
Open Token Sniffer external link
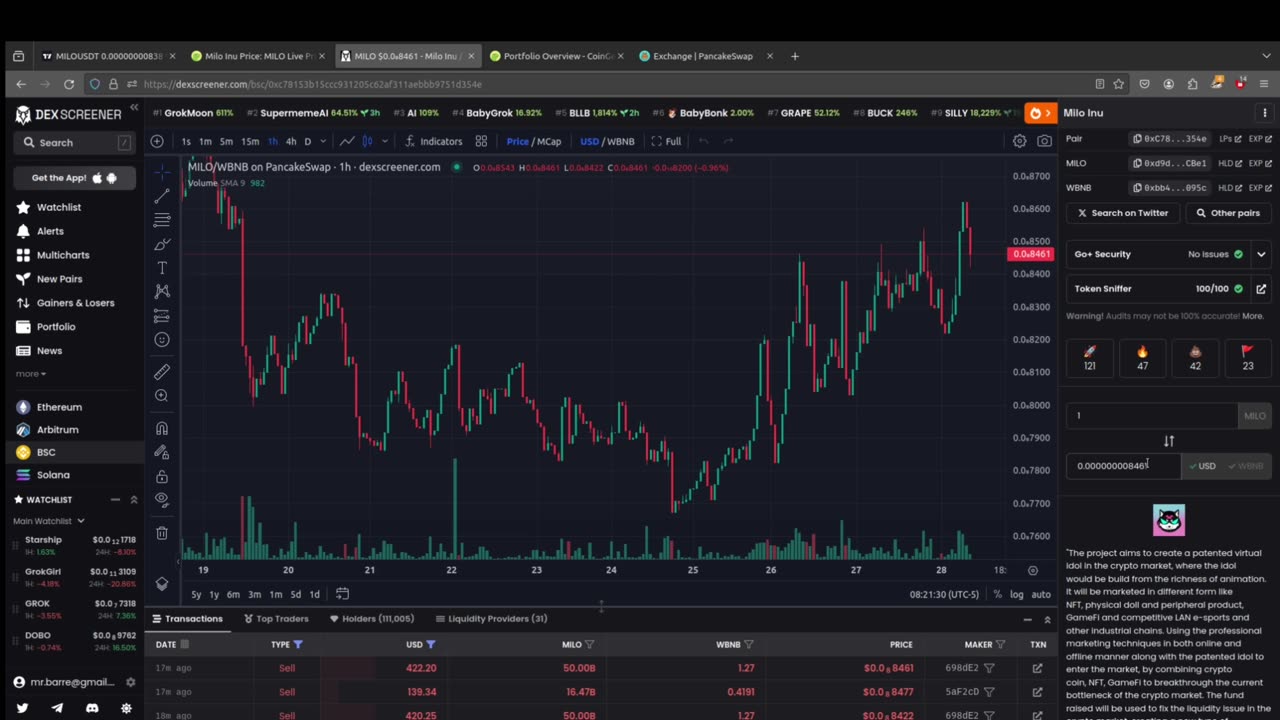point(1261,289)
